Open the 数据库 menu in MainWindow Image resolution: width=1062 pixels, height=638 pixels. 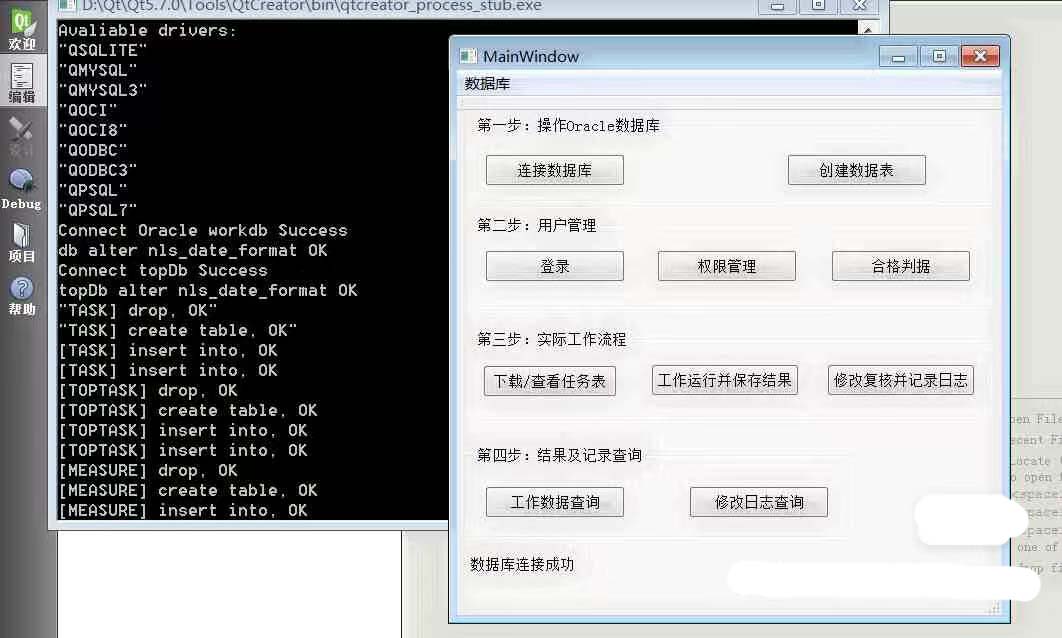(x=487, y=84)
